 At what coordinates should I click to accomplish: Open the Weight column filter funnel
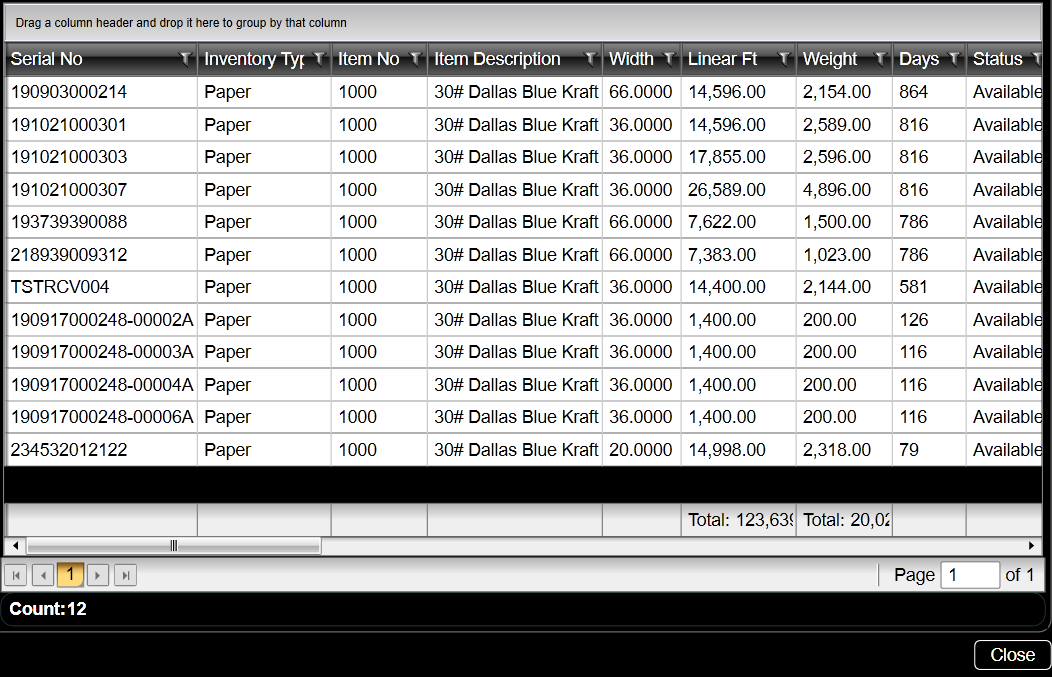coord(880,59)
